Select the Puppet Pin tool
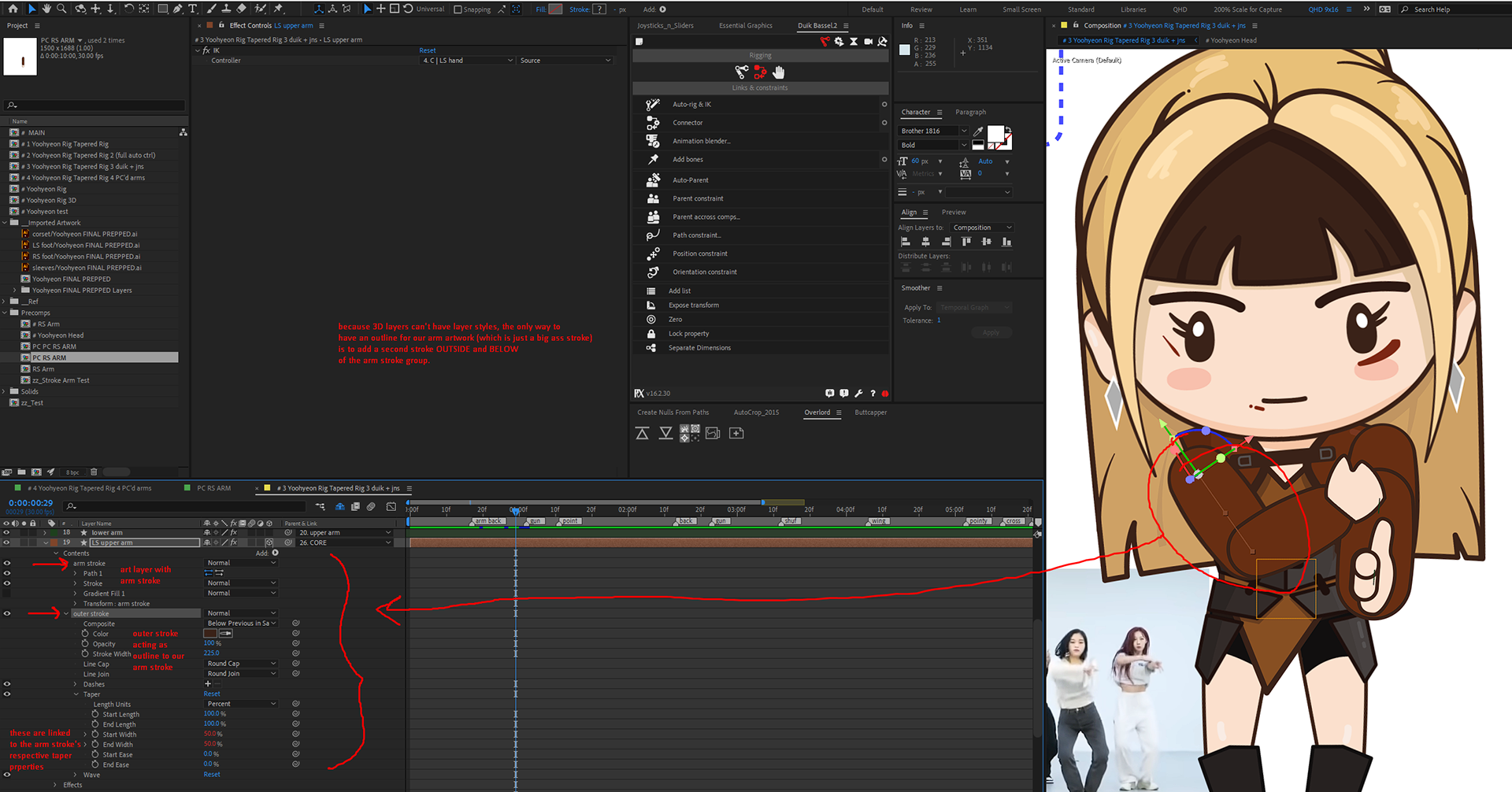This screenshot has height=792, width=1512. tap(279, 9)
